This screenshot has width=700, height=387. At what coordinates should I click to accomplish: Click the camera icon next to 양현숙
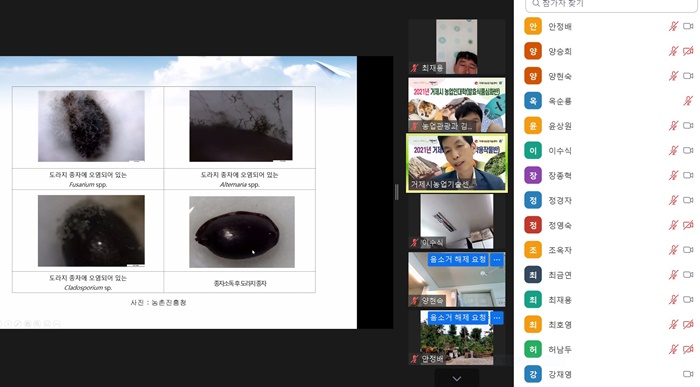pos(688,76)
